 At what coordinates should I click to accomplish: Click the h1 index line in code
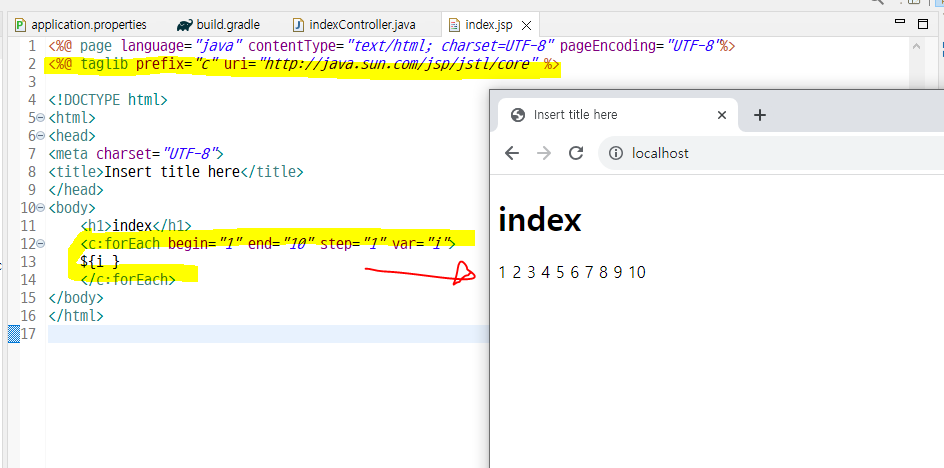click(135, 226)
